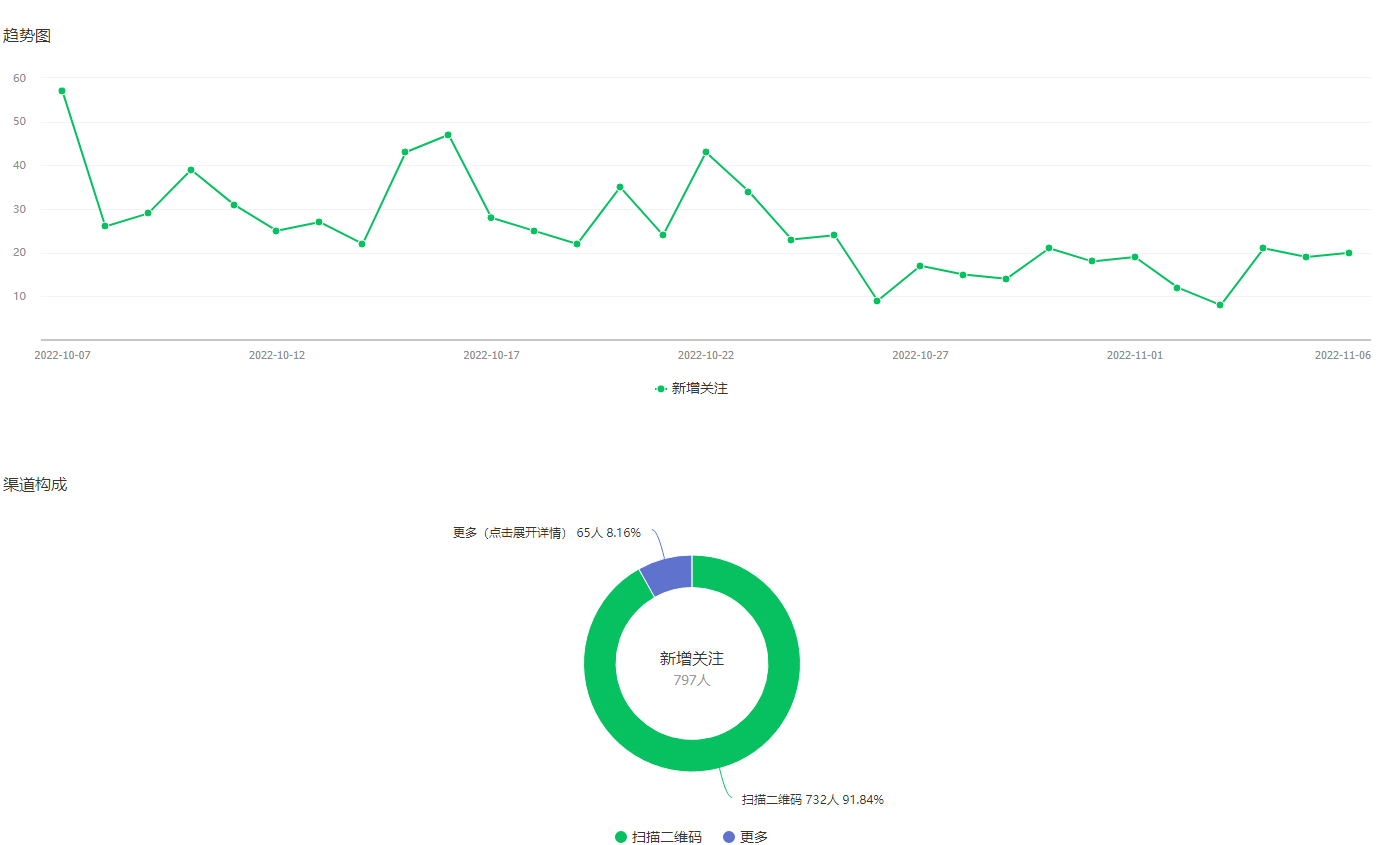Click the data point at 2022-11-01
This screenshot has height=845, width=1381.
1135,257
